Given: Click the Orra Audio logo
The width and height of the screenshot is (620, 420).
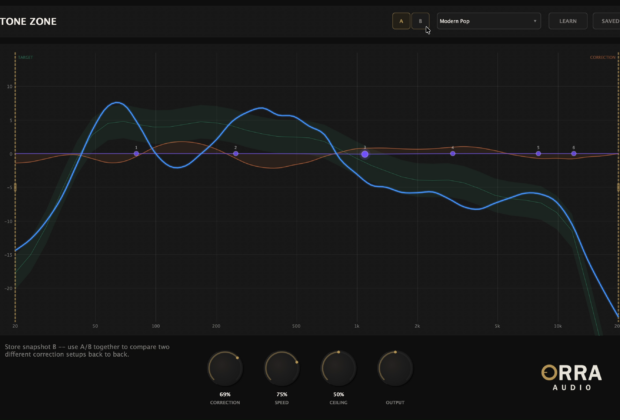Looking at the screenshot, I should point(571,375).
